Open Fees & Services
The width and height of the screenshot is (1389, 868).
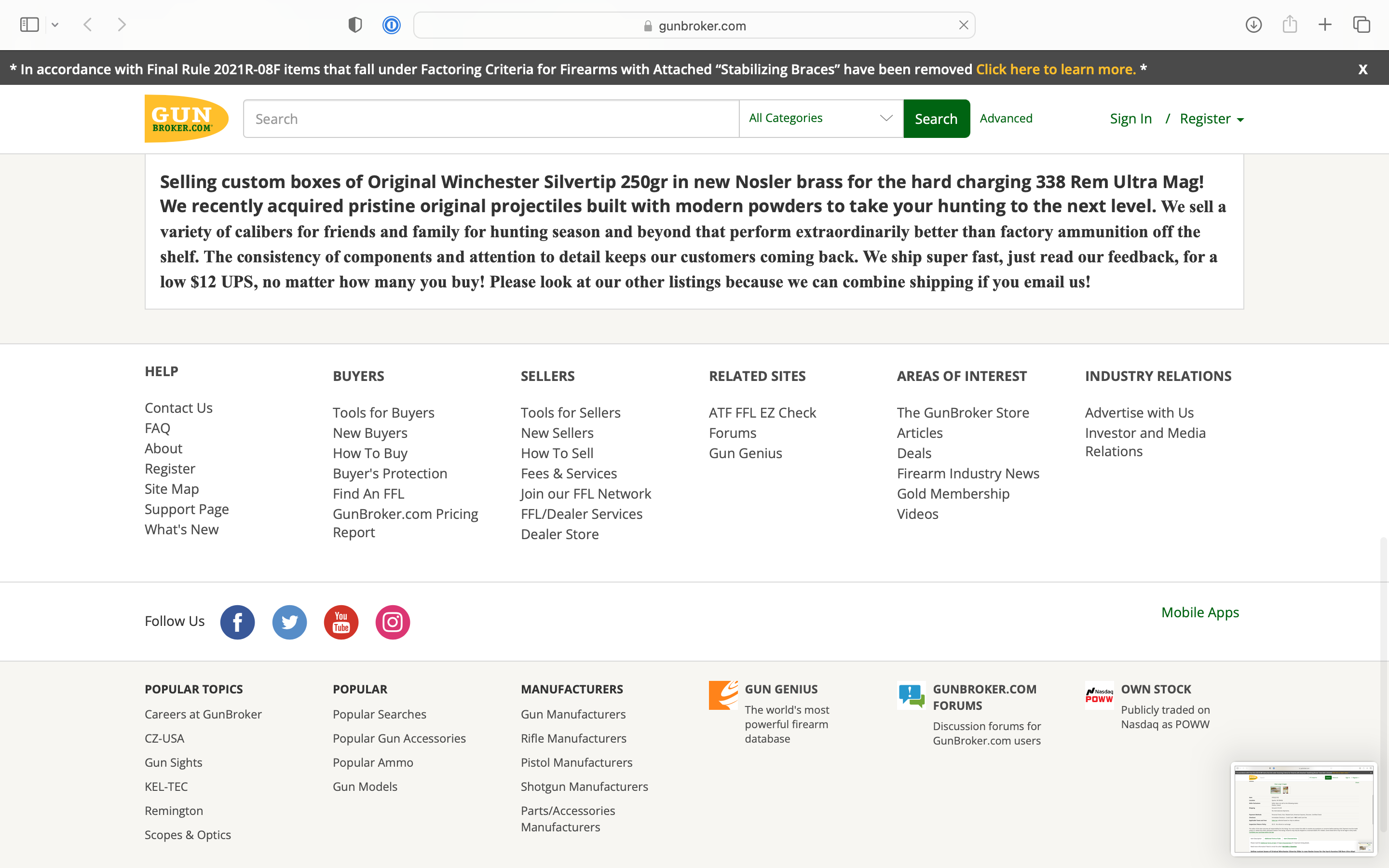coord(569,474)
